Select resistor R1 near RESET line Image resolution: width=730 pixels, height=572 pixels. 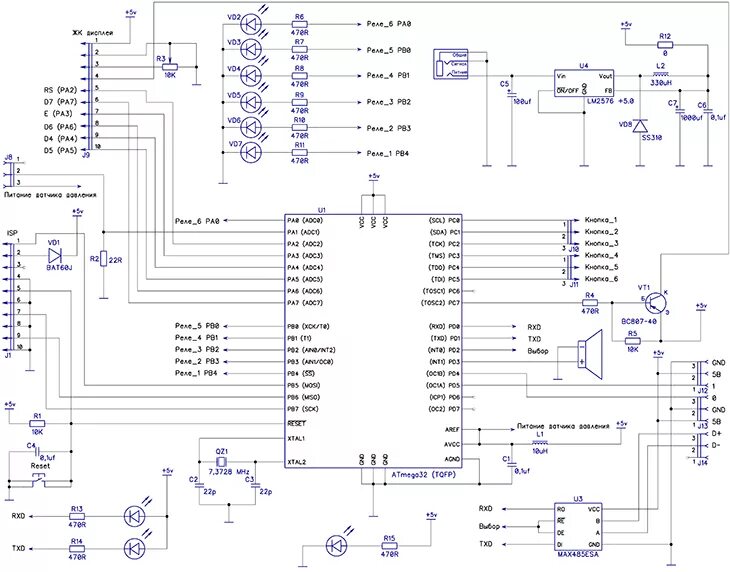[37, 423]
